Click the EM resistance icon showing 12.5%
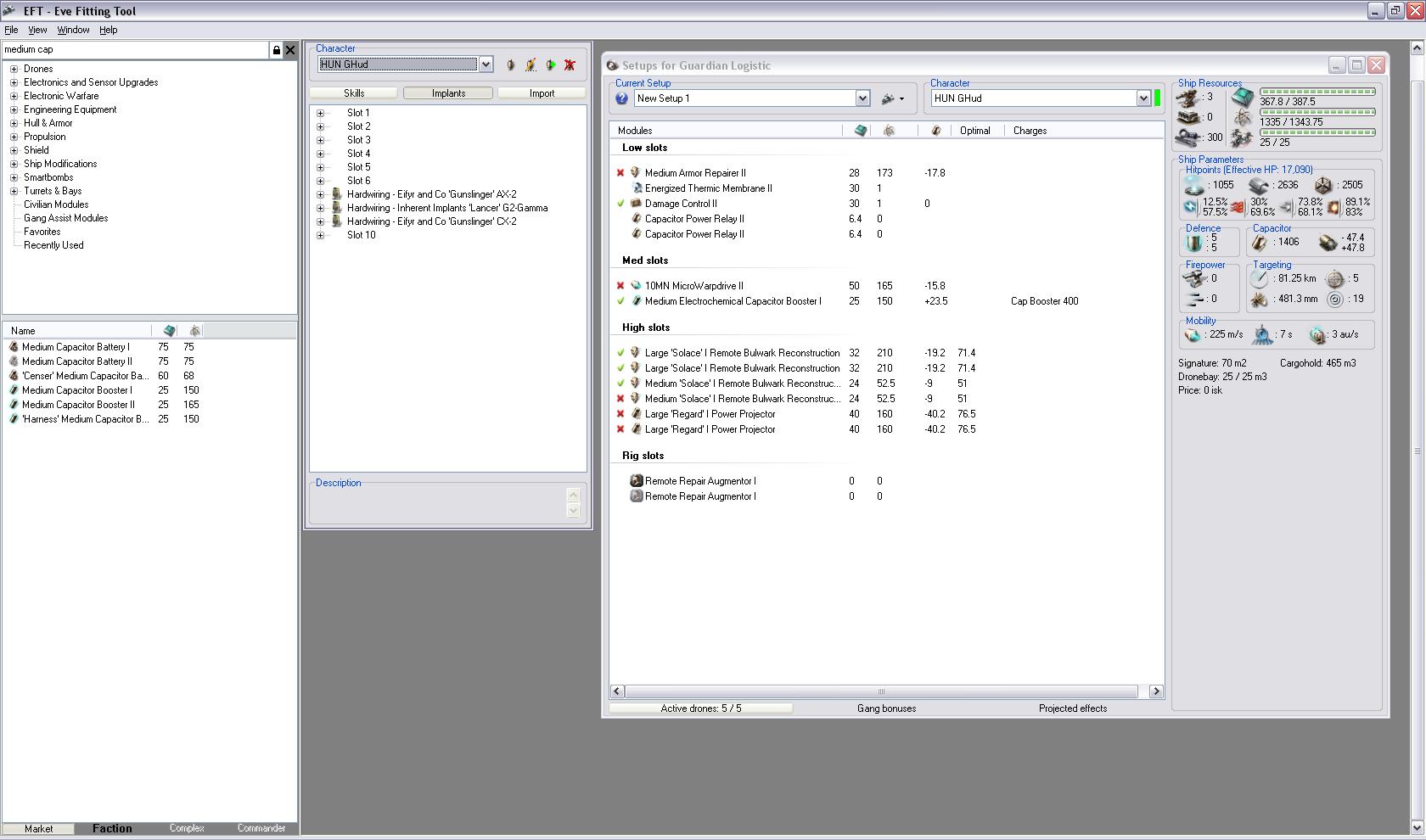This screenshot has width=1426, height=840. click(1191, 207)
